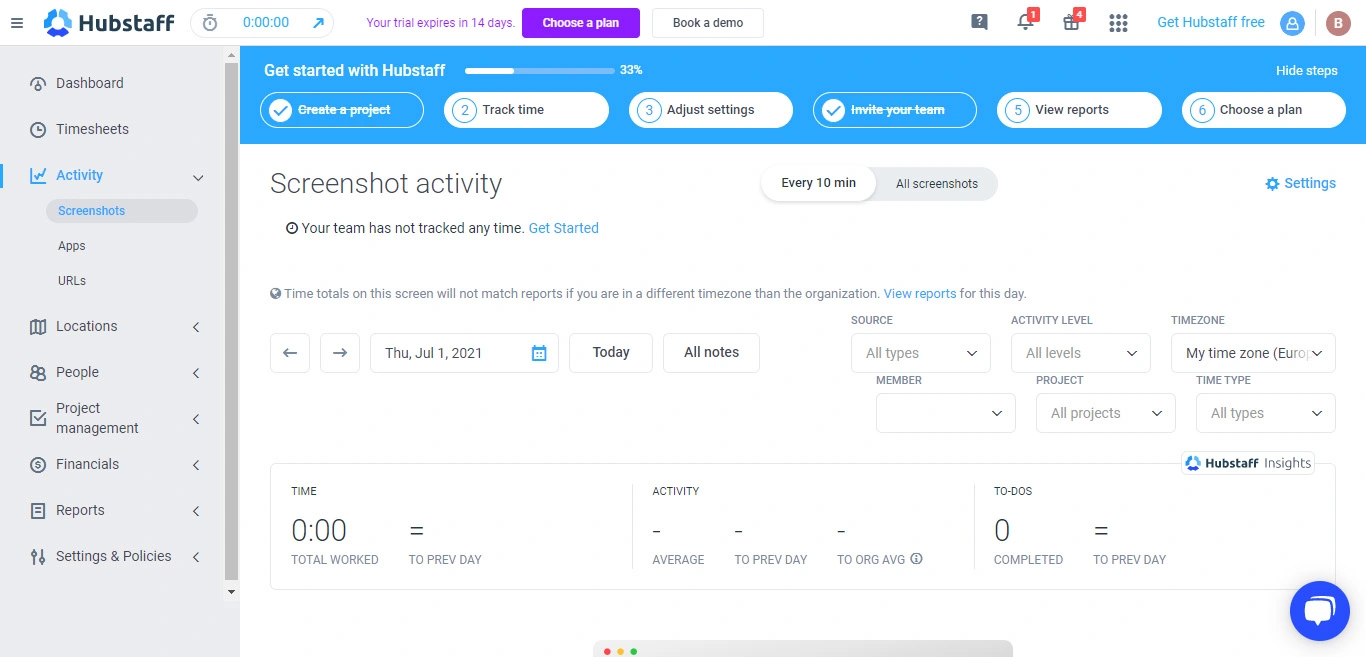Open the Hubstaff chat widget
The height and width of the screenshot is (657, 1366).
(x=1319, y=610)
